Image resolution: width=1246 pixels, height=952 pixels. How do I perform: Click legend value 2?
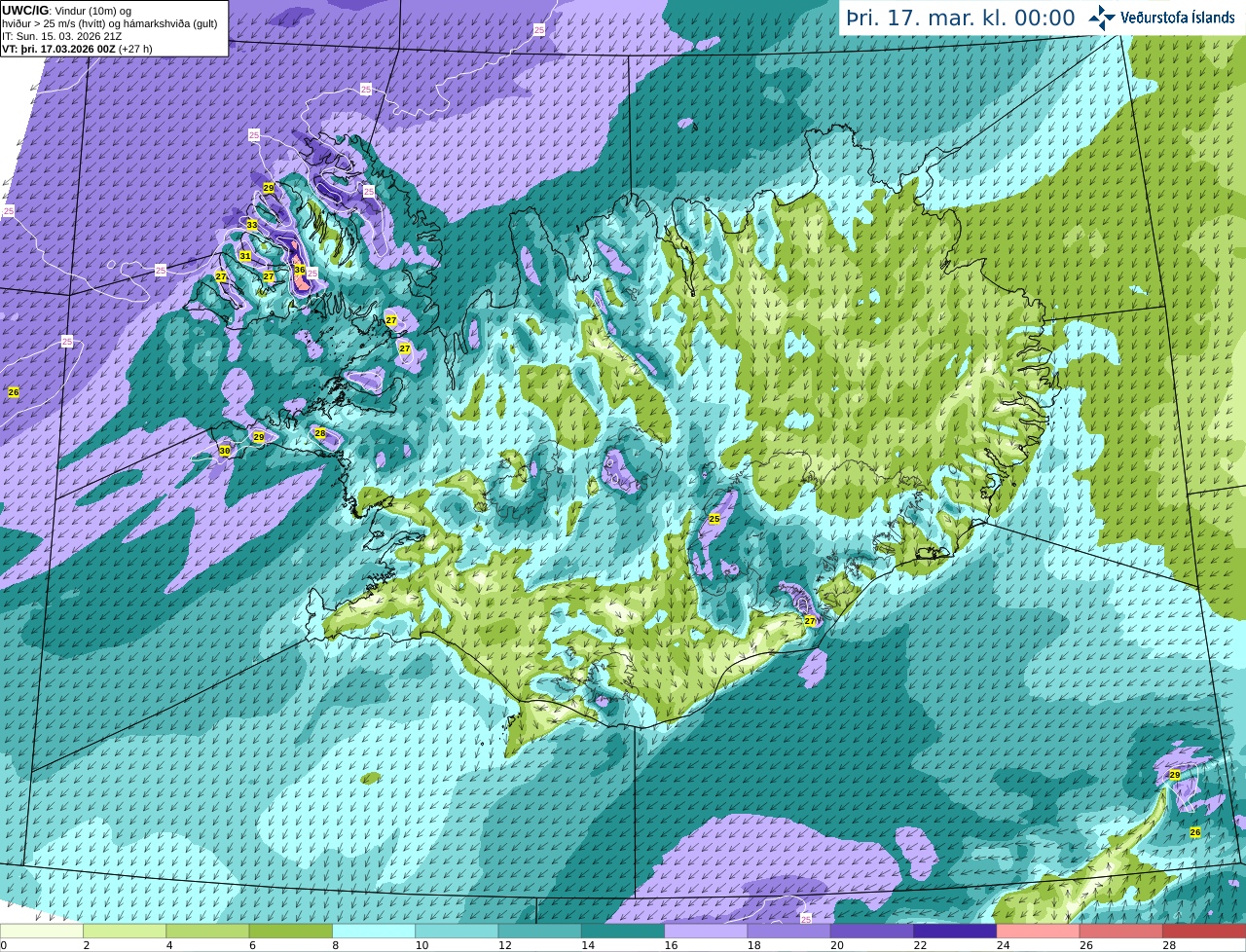pyautogui.click(x=87, y=945)
